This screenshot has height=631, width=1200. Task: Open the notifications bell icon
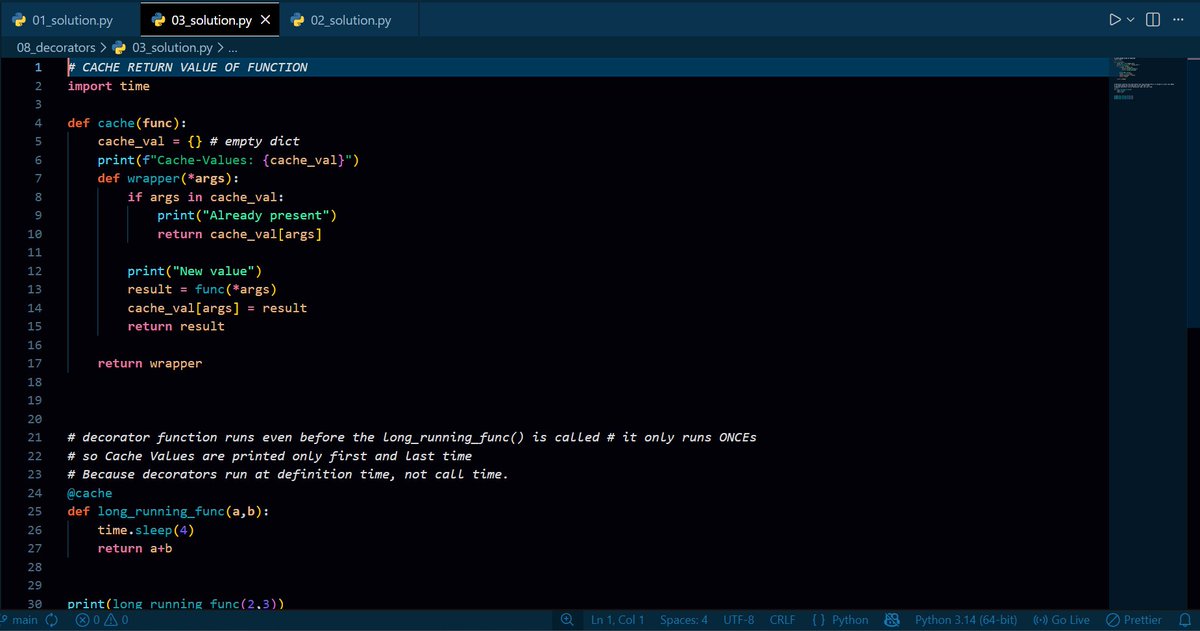tap(1184, 620)
